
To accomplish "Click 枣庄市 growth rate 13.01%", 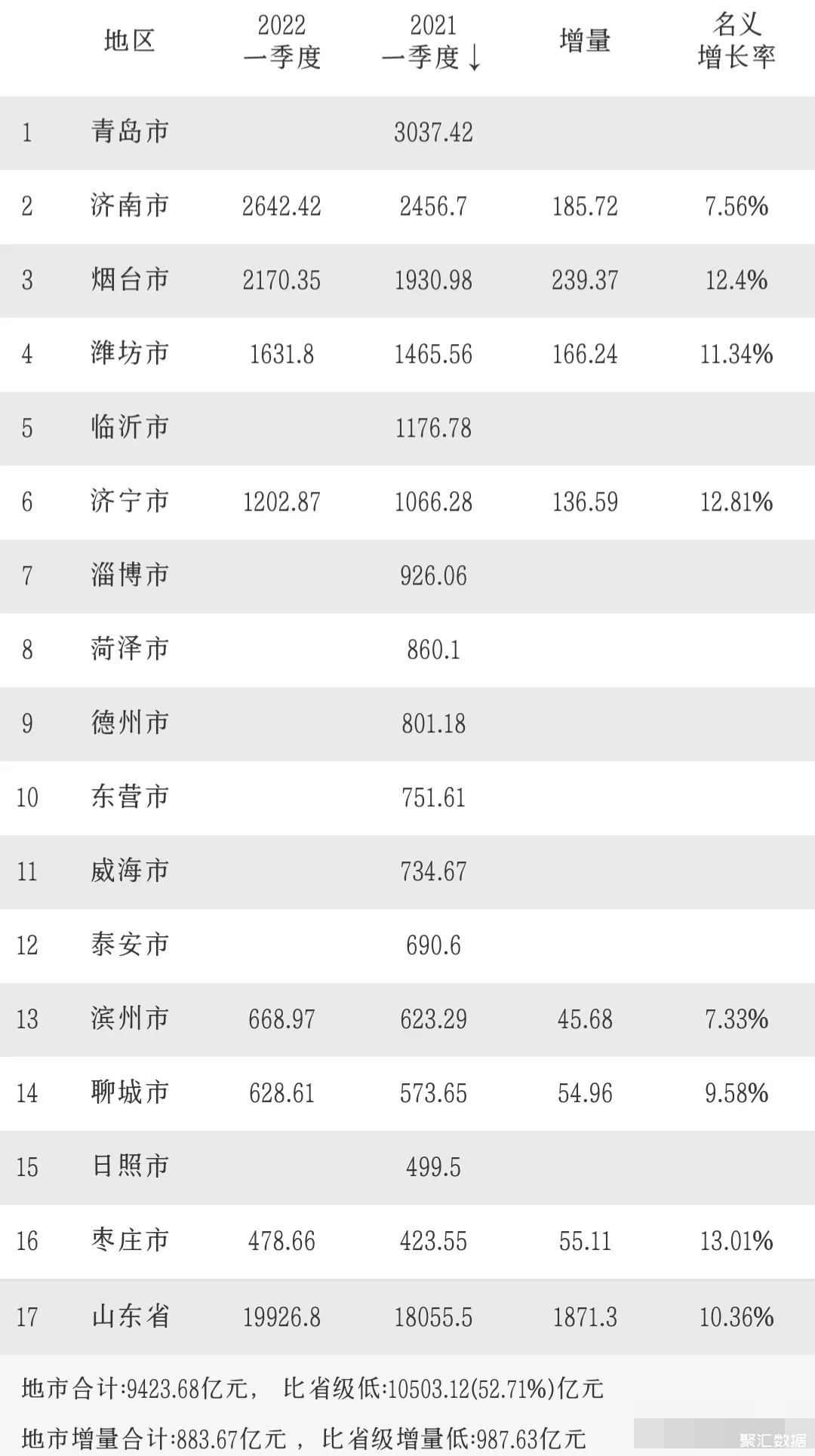I will tap(737, 1241).
